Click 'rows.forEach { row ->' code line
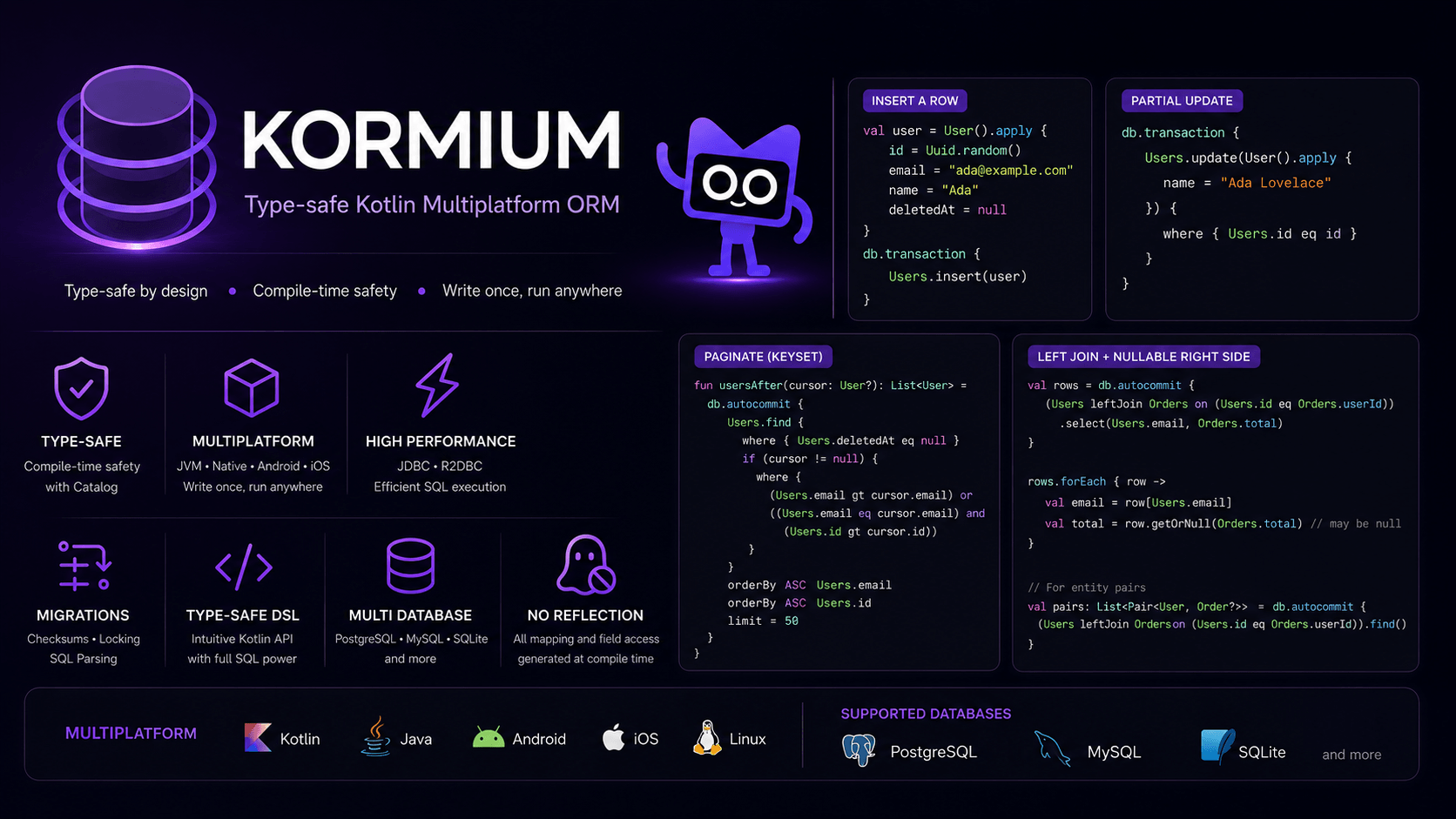This screenshot has width=1456, height=819. click(x=1096, y=482)
